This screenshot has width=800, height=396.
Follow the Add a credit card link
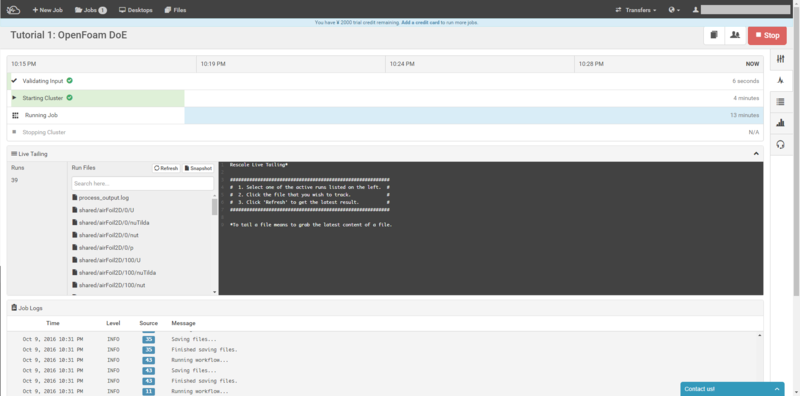click(x=420, y=22)
